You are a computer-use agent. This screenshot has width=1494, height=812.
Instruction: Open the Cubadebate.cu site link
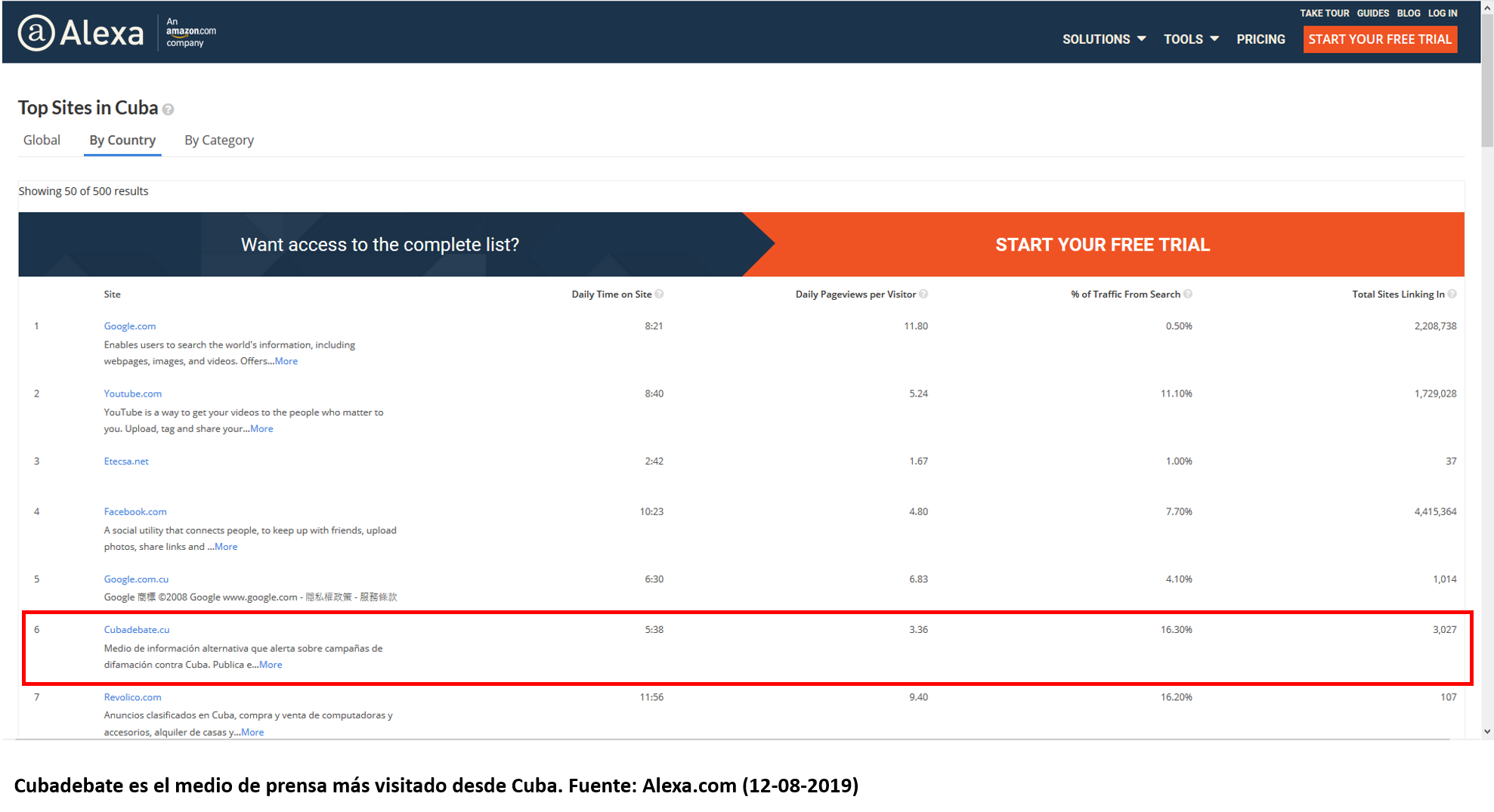[x=137, y=630]
